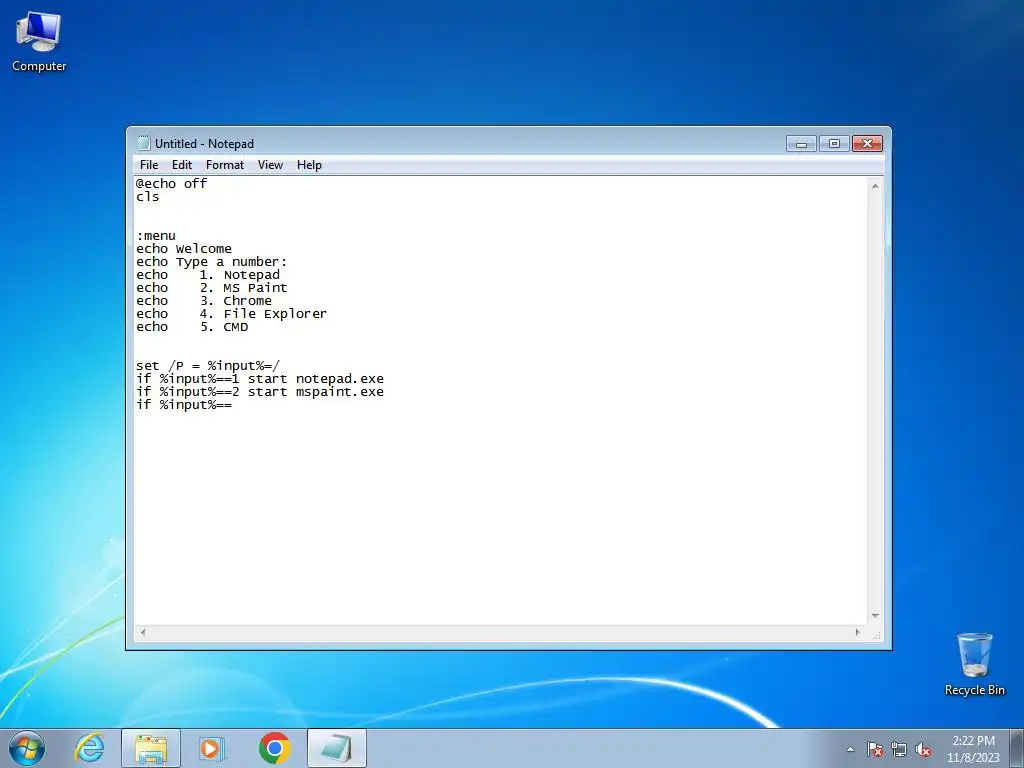
Task: Click the 'echo Welcome' line
Action: pyautogui.click(x=184, y=249)
